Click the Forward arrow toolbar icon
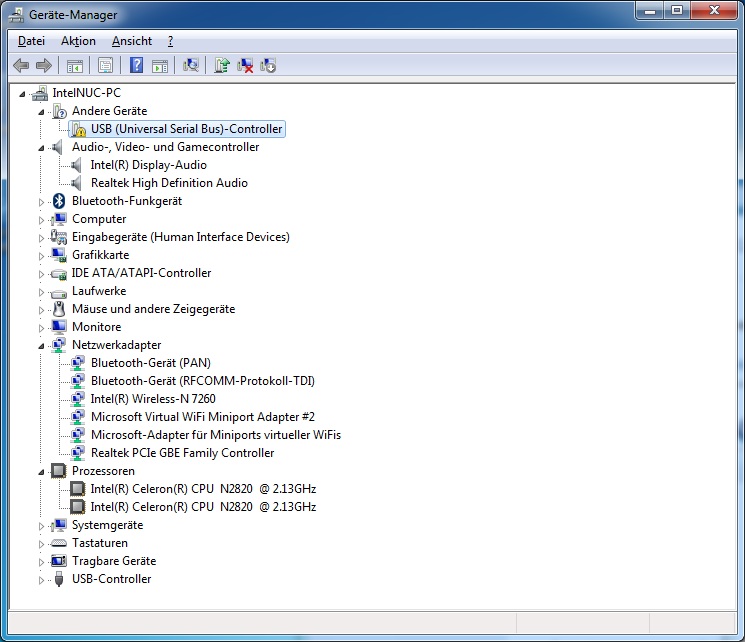Viewport: 745px width, 642px height. click(x=44, y=66)
